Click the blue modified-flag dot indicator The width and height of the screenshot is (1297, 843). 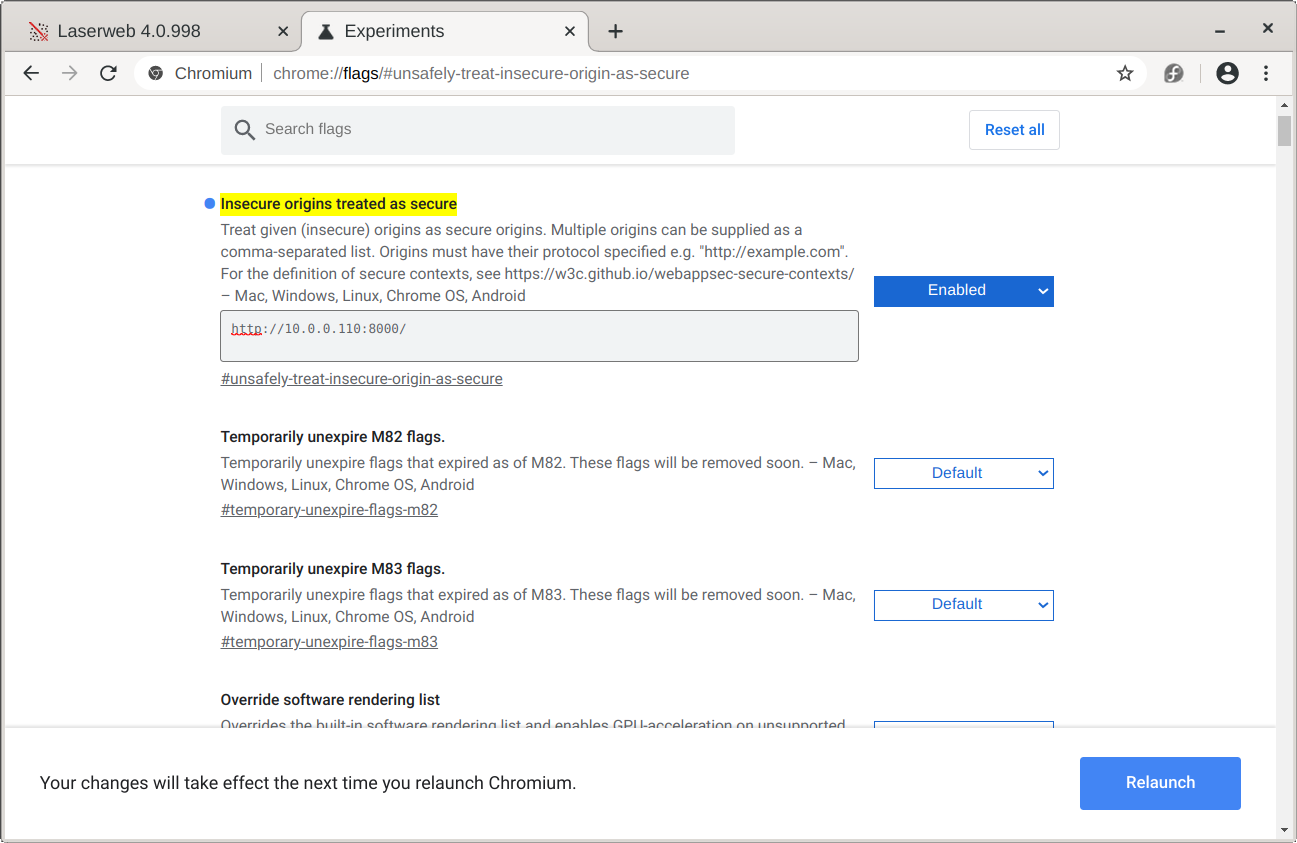coord(209,204)
